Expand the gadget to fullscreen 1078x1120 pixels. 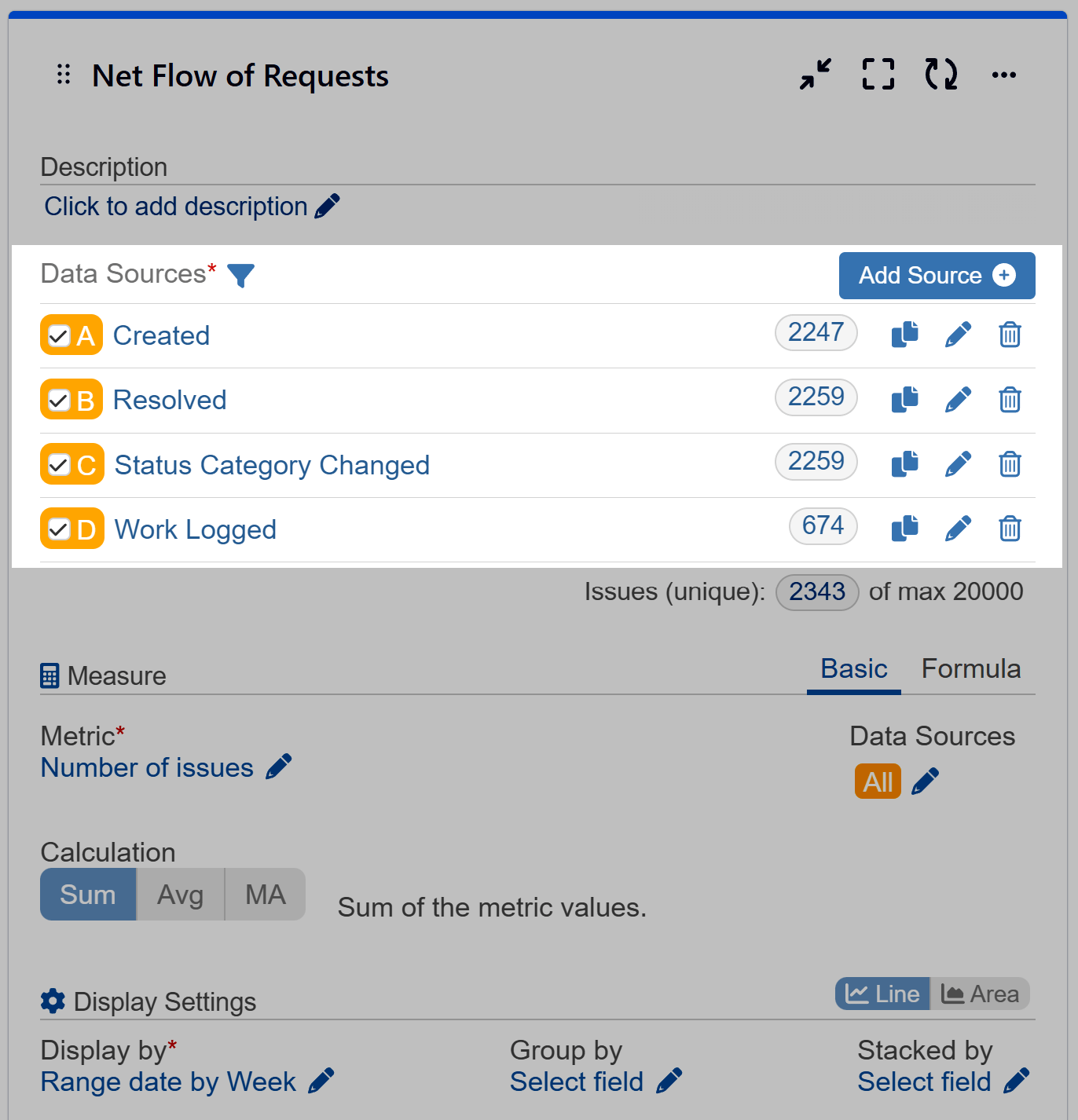(878, 75)
